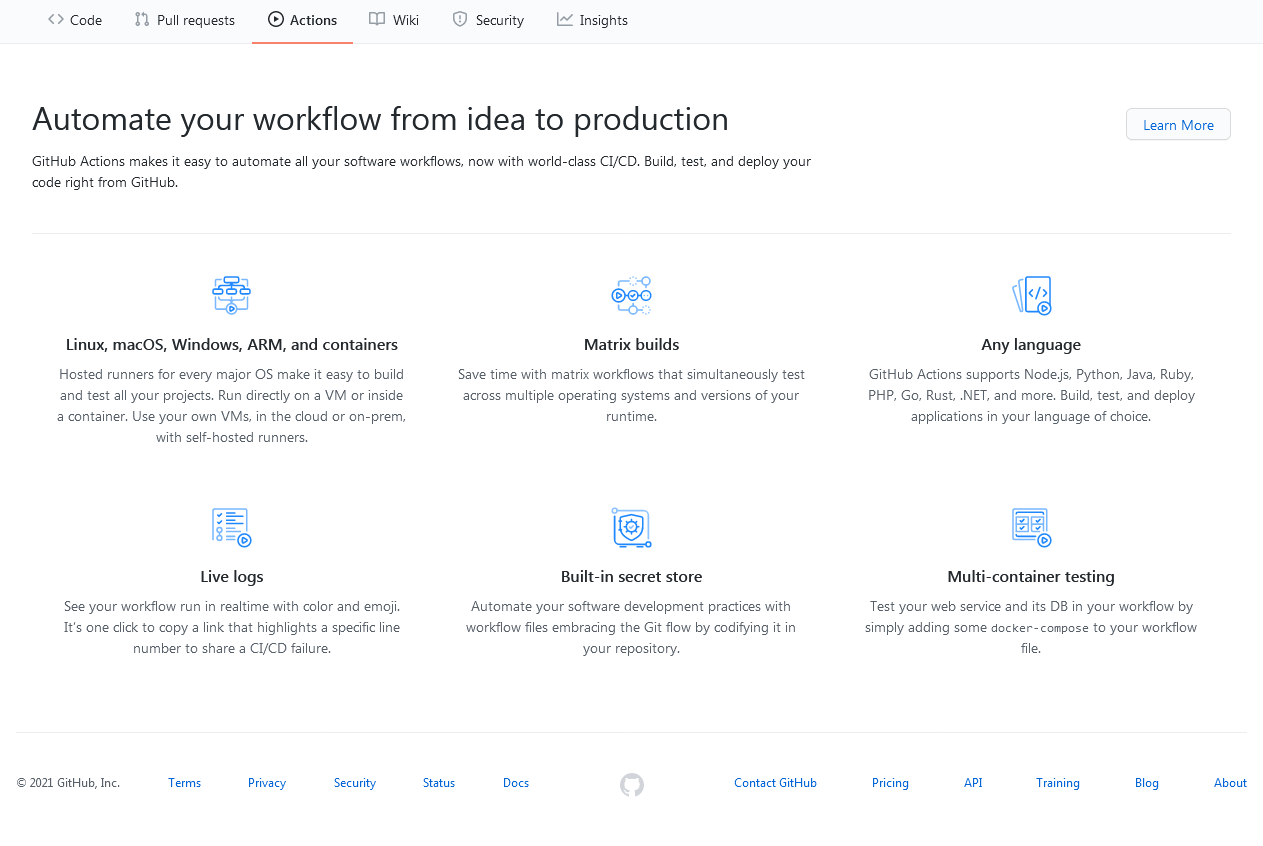1263x846 pixels.
Task: Click the 'GitHub Actions supports Node.js, Python' description
Action: coord(1031,395)
